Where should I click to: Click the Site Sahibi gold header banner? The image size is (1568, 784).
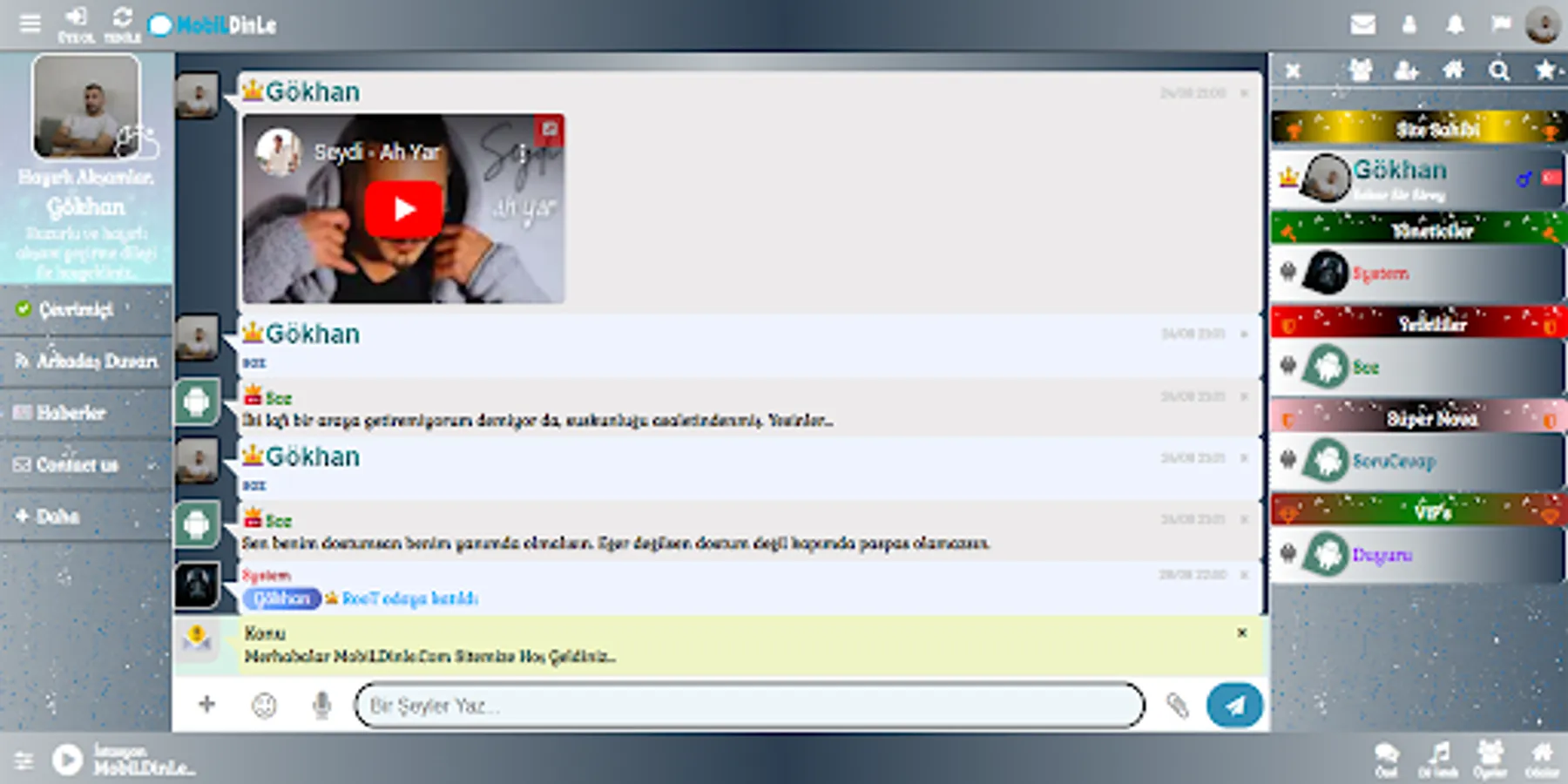(x=1419, y=129)
